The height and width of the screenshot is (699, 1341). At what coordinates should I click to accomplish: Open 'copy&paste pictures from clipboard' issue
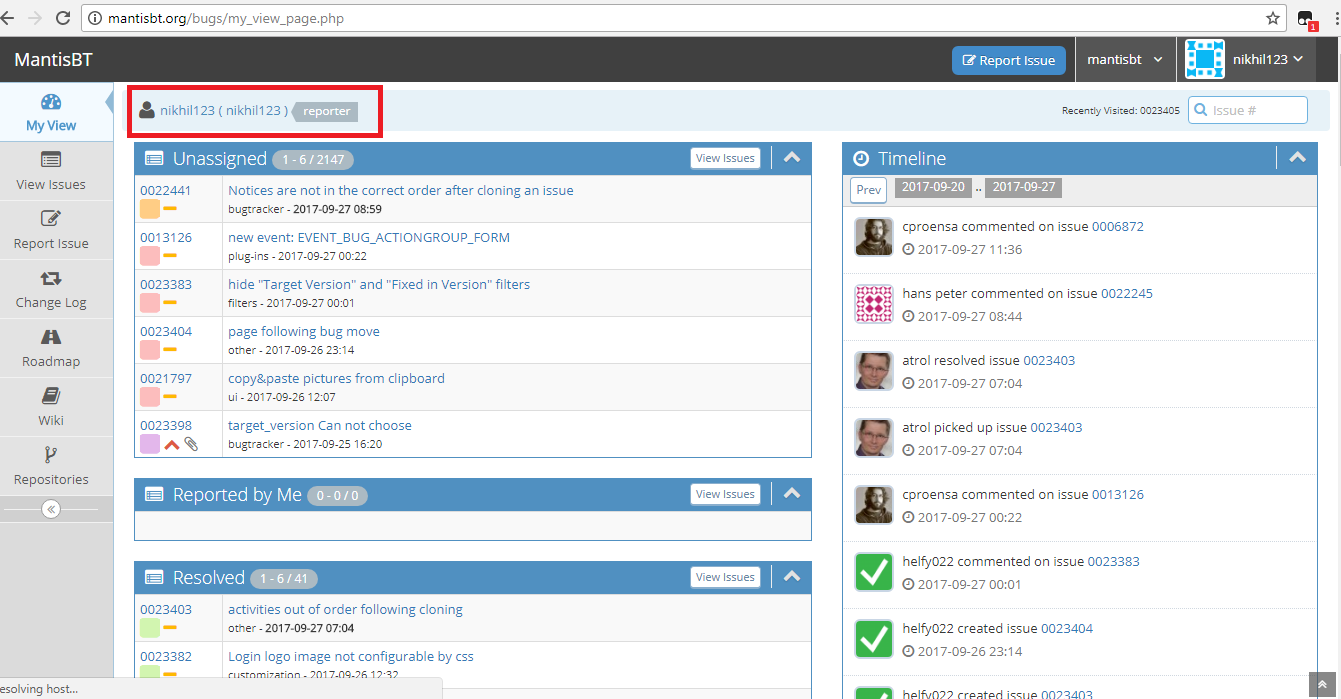[x=336, y=378]
